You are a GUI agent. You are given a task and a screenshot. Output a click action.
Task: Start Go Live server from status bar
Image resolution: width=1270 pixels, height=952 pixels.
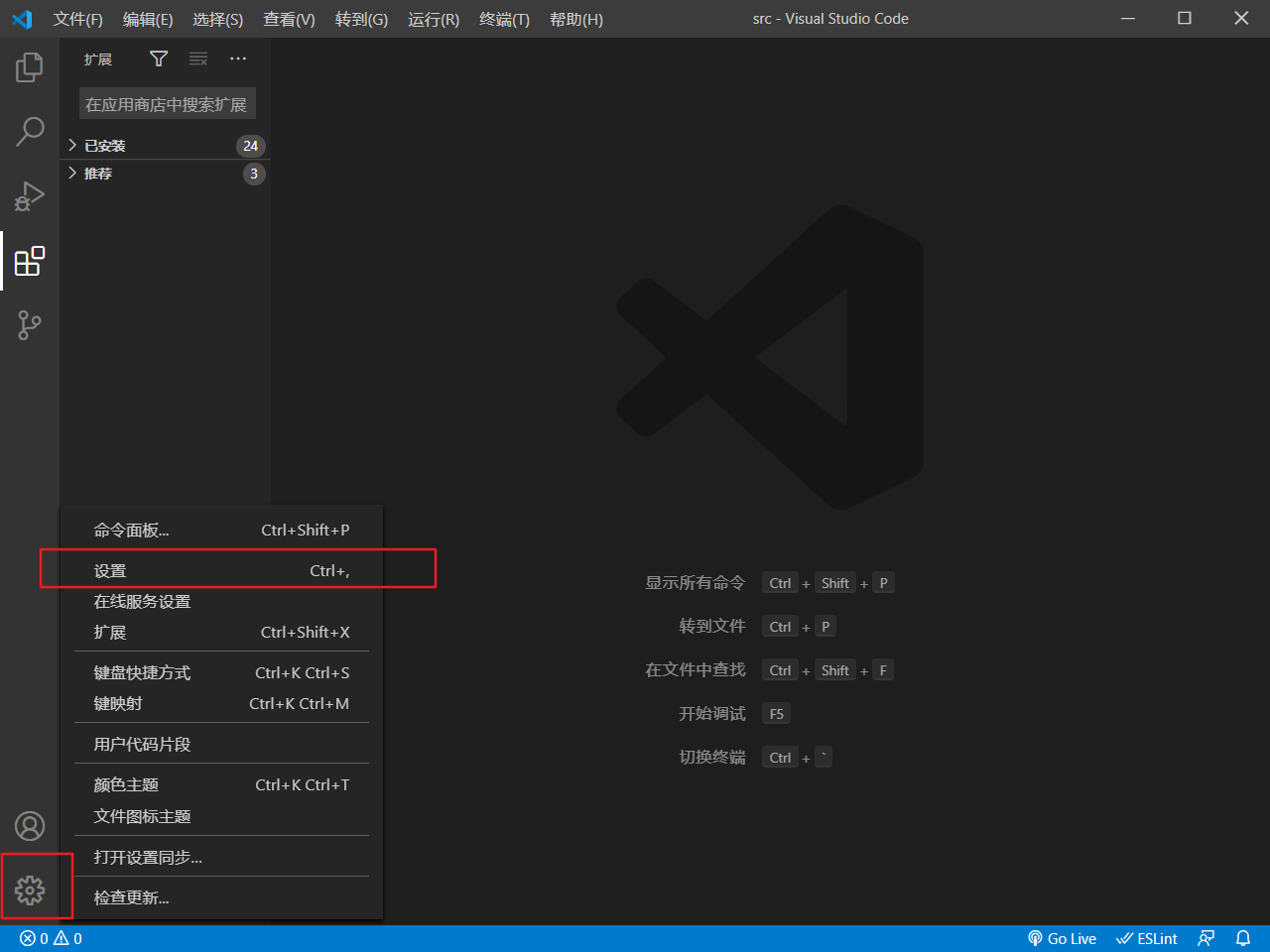[1062, 939]
